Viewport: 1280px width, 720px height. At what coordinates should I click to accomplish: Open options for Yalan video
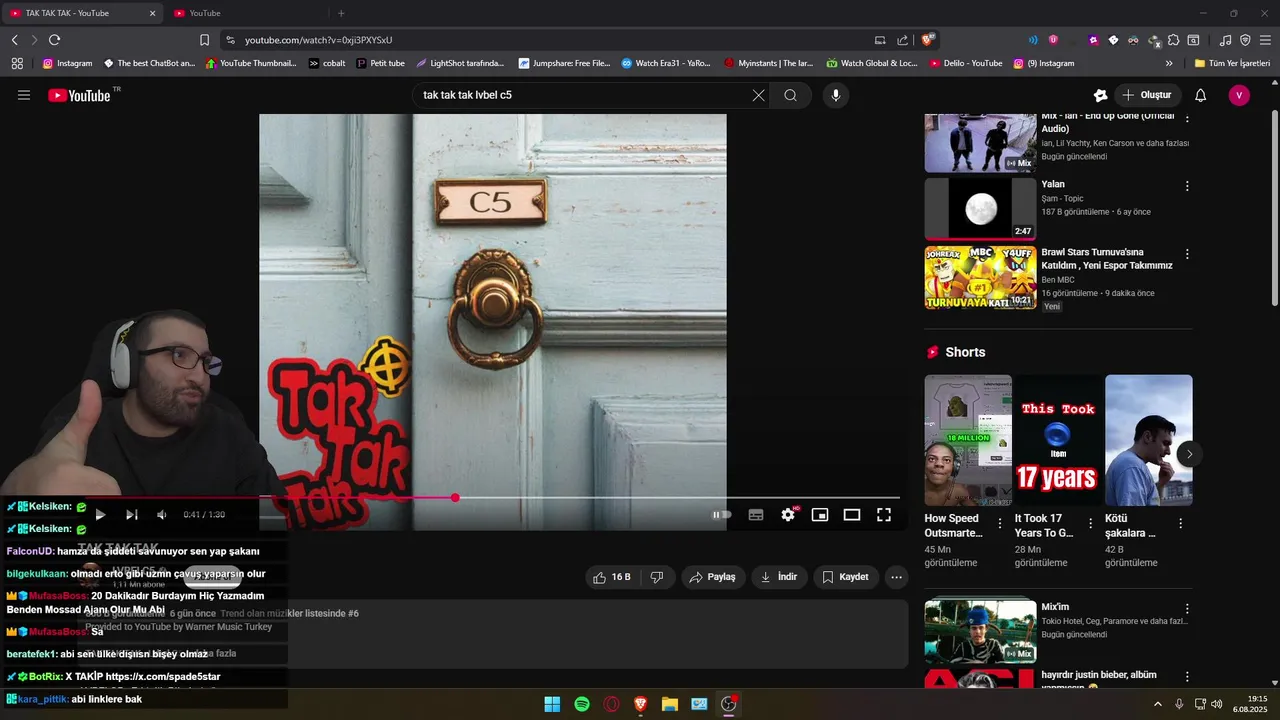point(1187,186)
